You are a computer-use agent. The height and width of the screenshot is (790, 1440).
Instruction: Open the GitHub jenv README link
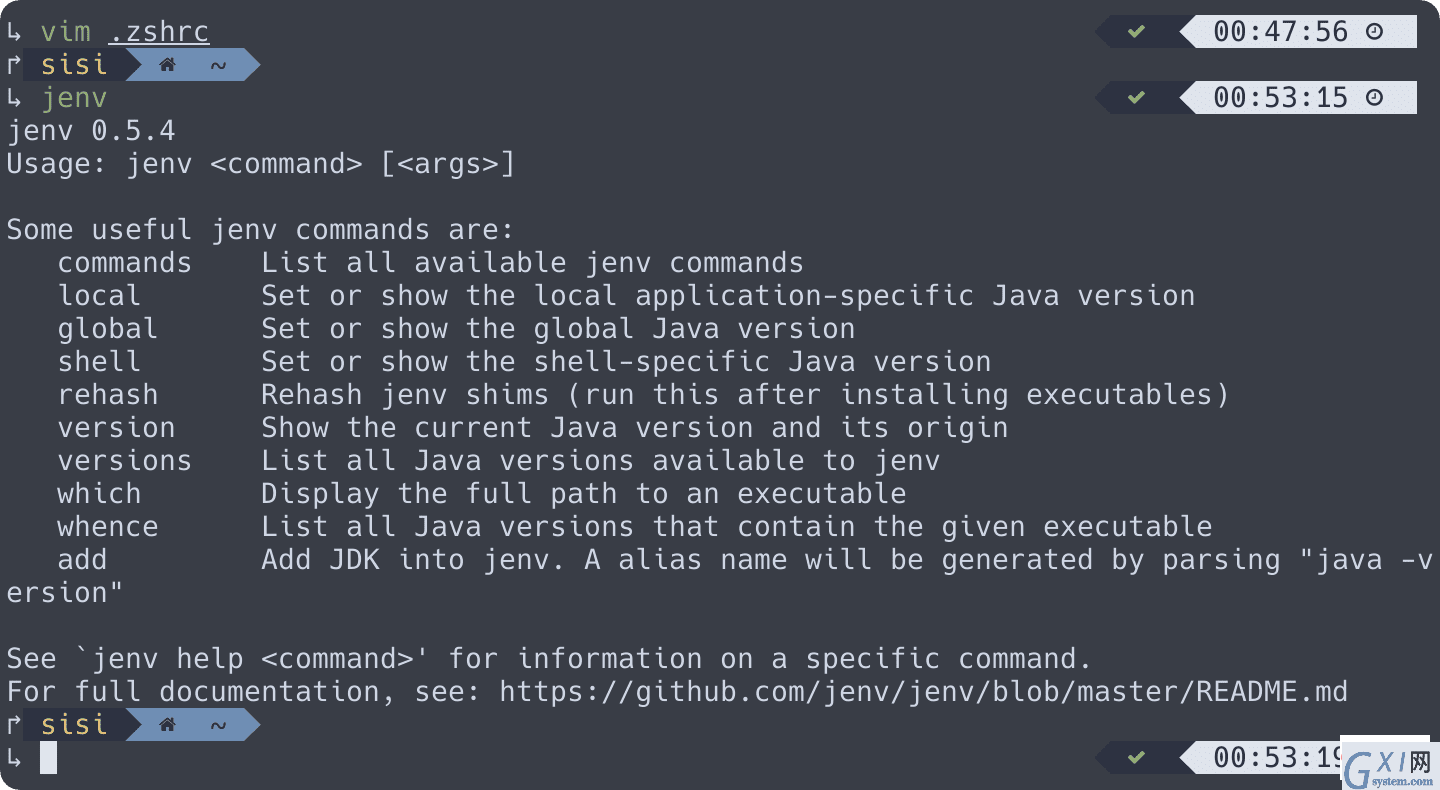click(923, 691)
